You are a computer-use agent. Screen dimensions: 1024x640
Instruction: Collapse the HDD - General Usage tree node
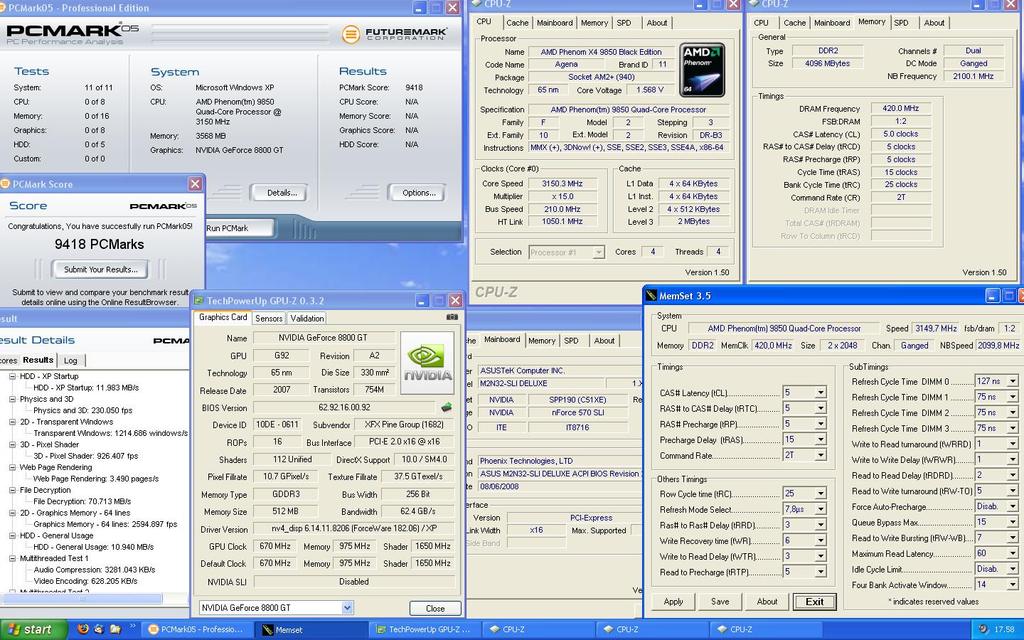12,536
